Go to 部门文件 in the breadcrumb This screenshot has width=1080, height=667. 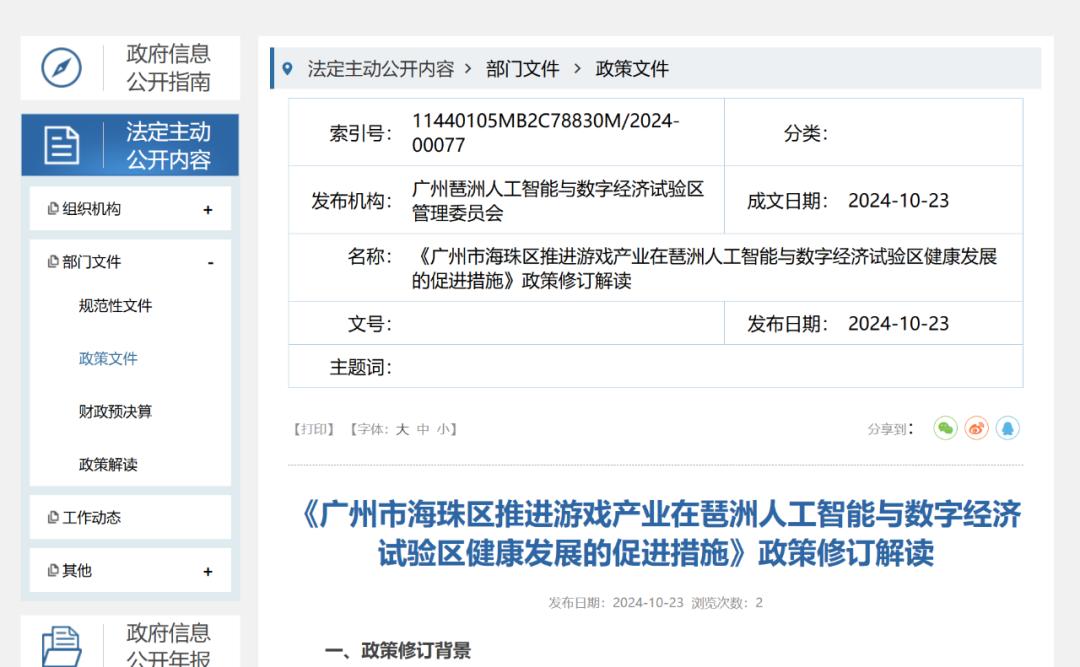pos(522,69)
